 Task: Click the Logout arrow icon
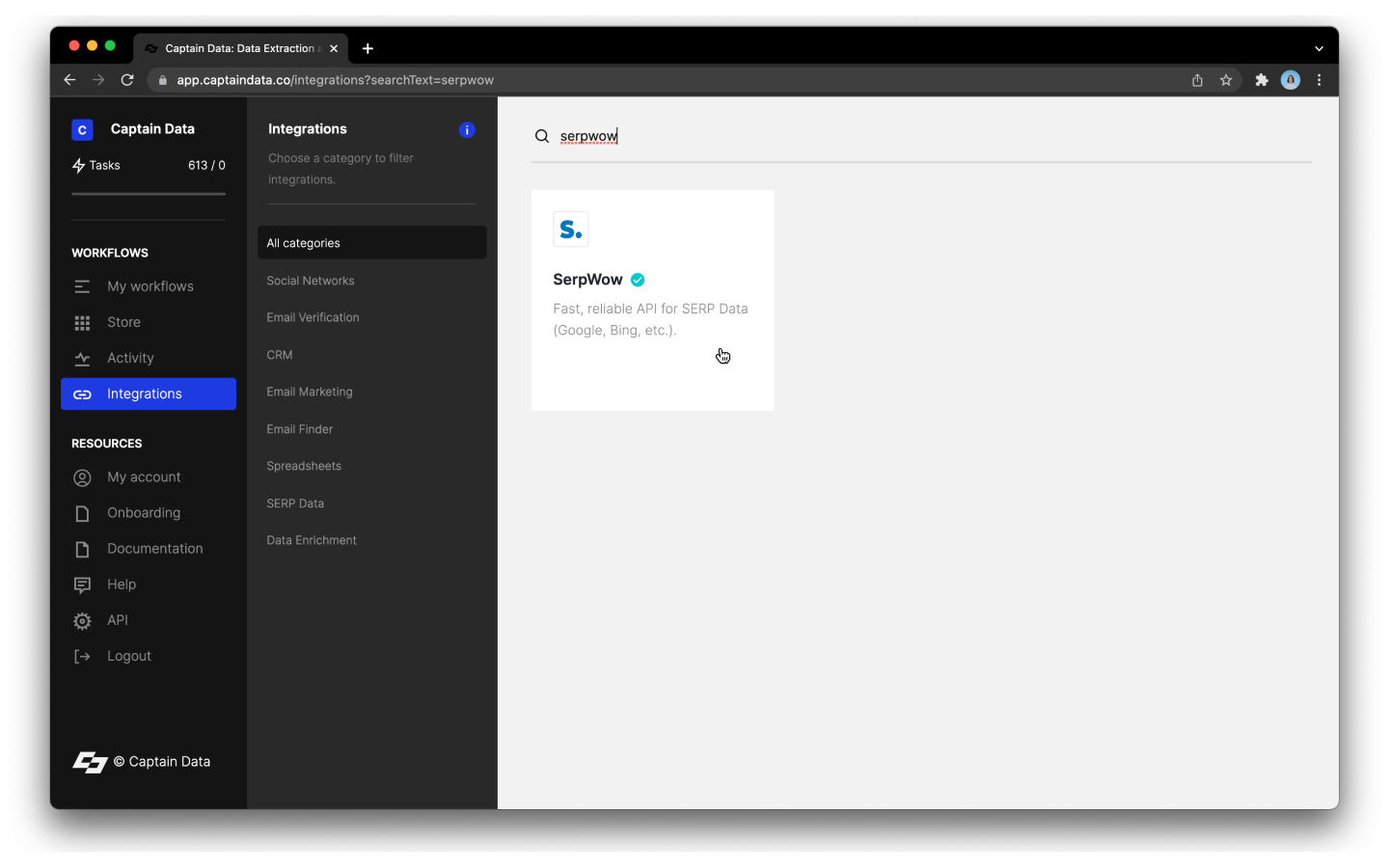(x=82, y=657)
